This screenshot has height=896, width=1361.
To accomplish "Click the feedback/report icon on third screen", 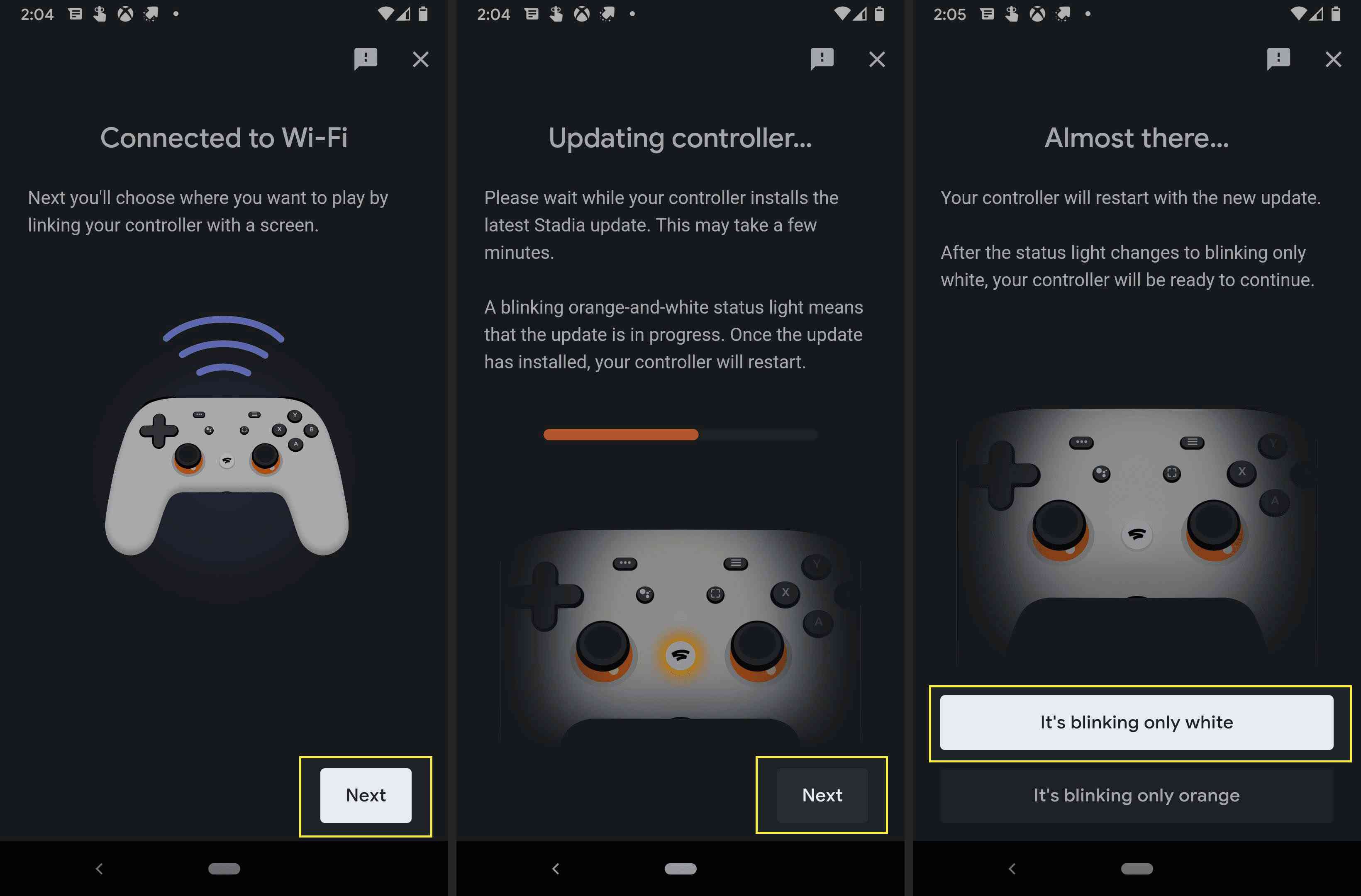I will pyautogui.click(x=1280, y=57).
